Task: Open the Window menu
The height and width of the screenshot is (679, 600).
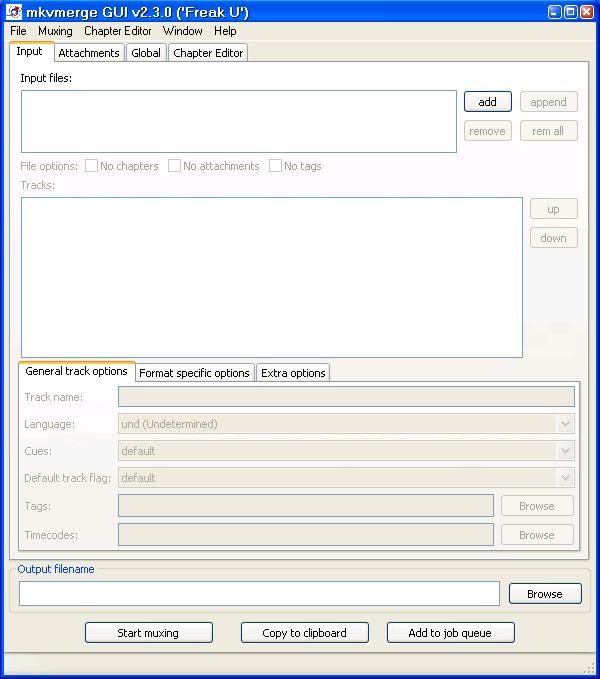Action: click(x=183, y=31)
